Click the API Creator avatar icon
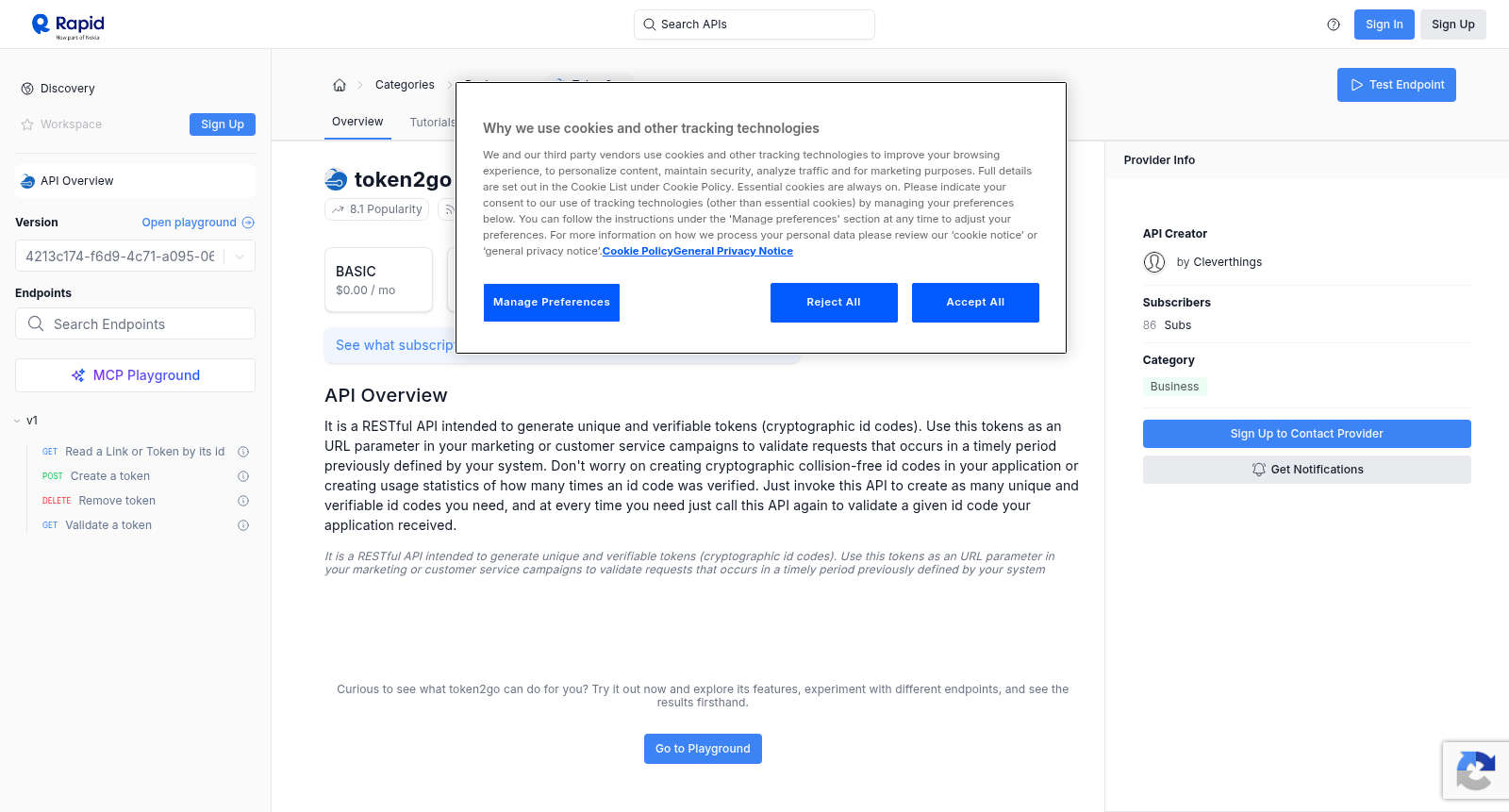The image size is (1509, 812). click(x=1154, y=262)
